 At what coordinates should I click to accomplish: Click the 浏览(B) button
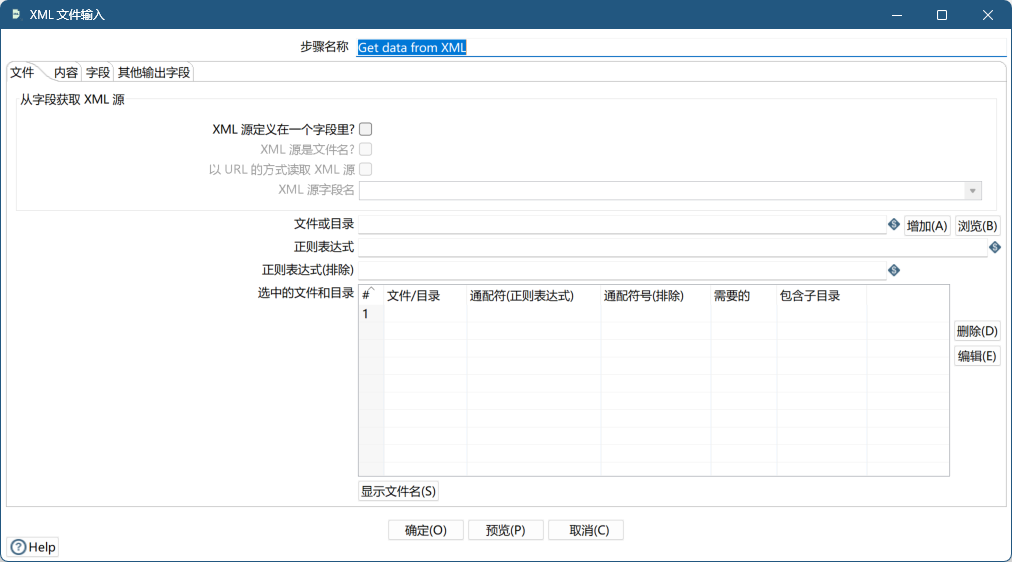pyautogui.click(x=977, y=226)
